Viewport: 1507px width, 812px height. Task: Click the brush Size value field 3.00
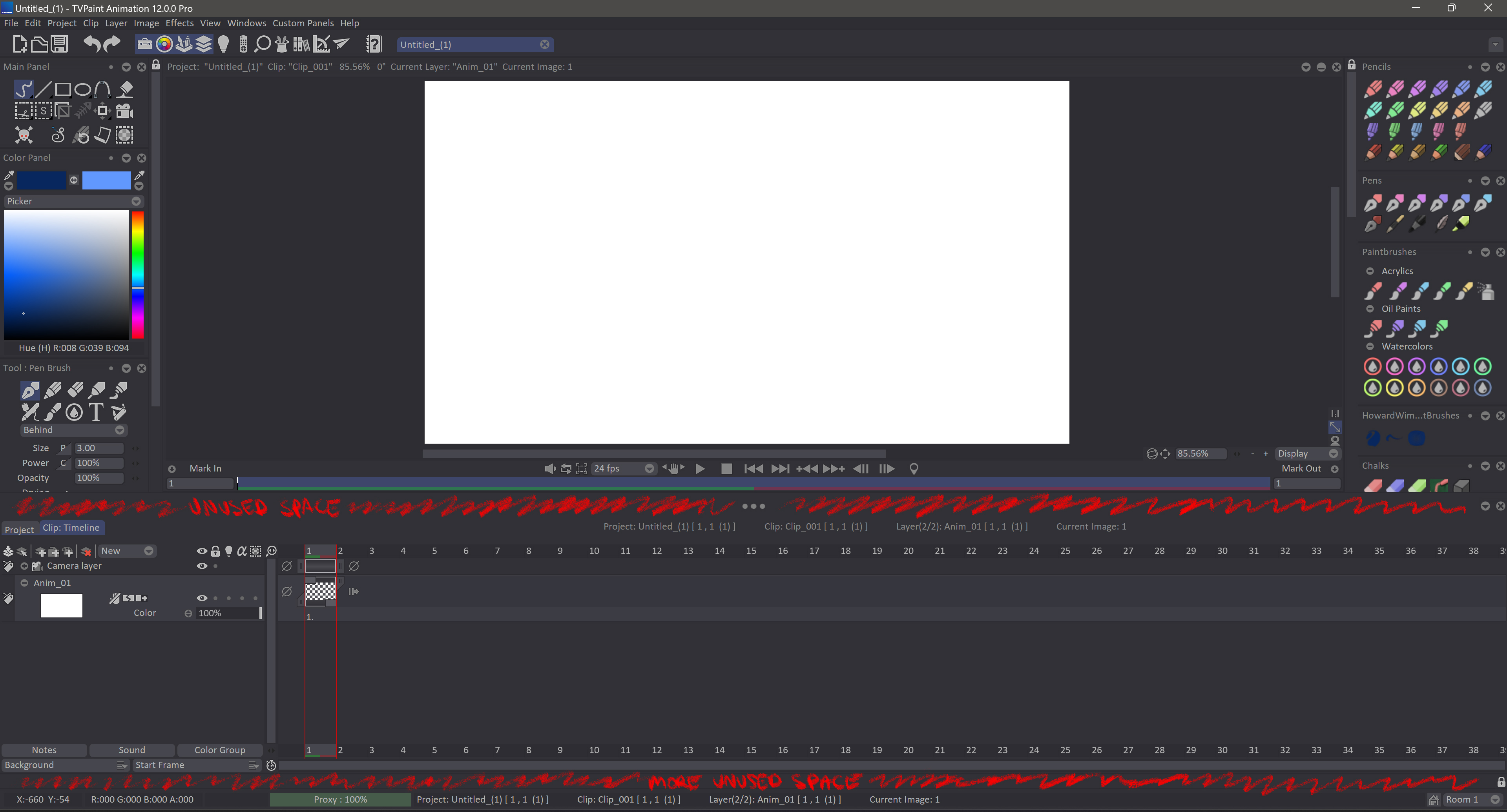[99, 448]
